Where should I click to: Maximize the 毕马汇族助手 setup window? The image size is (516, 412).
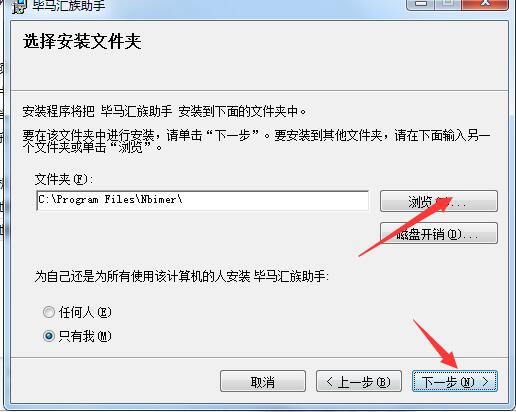coord(449,5)
